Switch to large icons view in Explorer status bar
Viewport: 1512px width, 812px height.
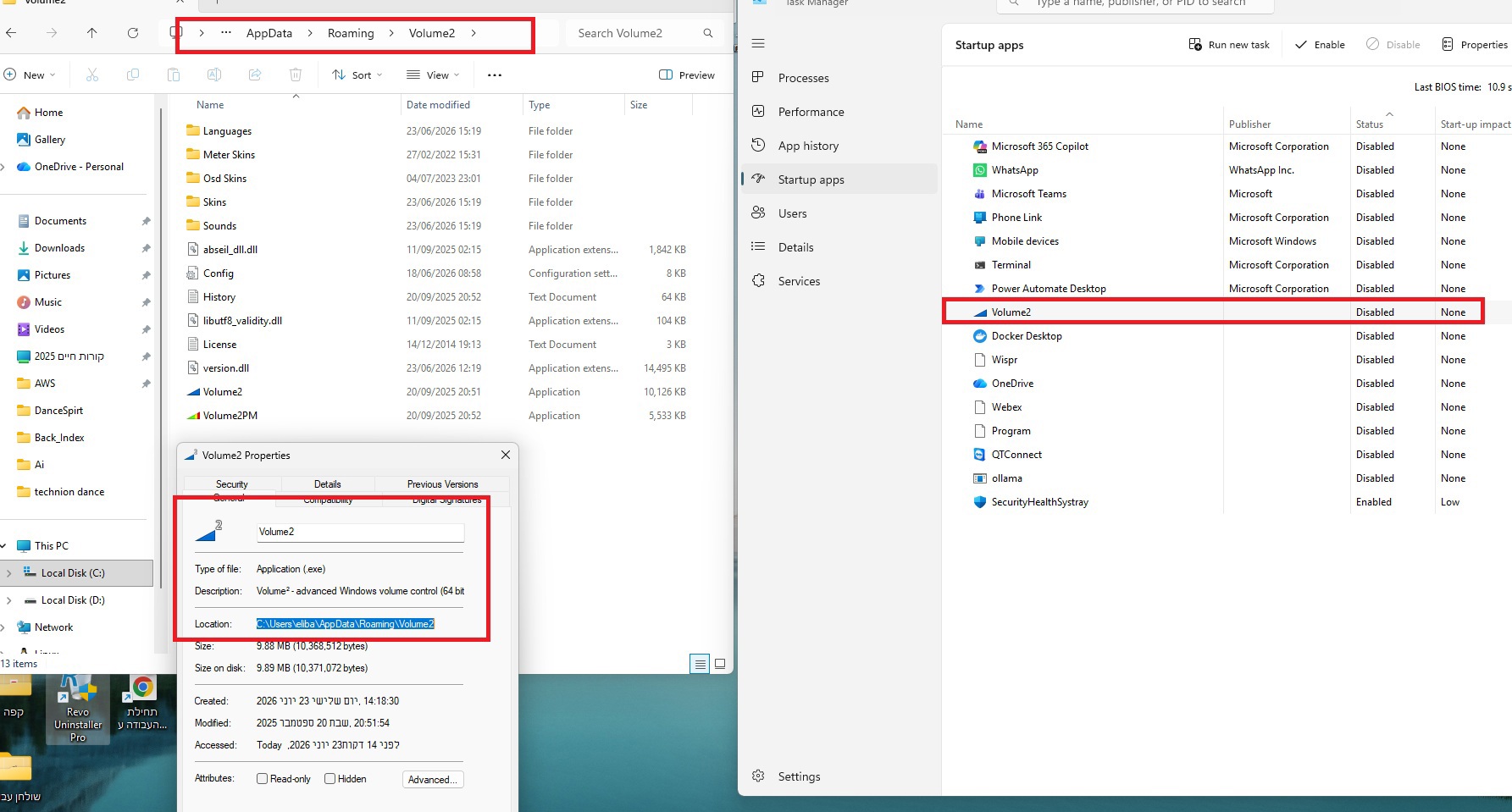pyautogui.click(x=720, y=664)
